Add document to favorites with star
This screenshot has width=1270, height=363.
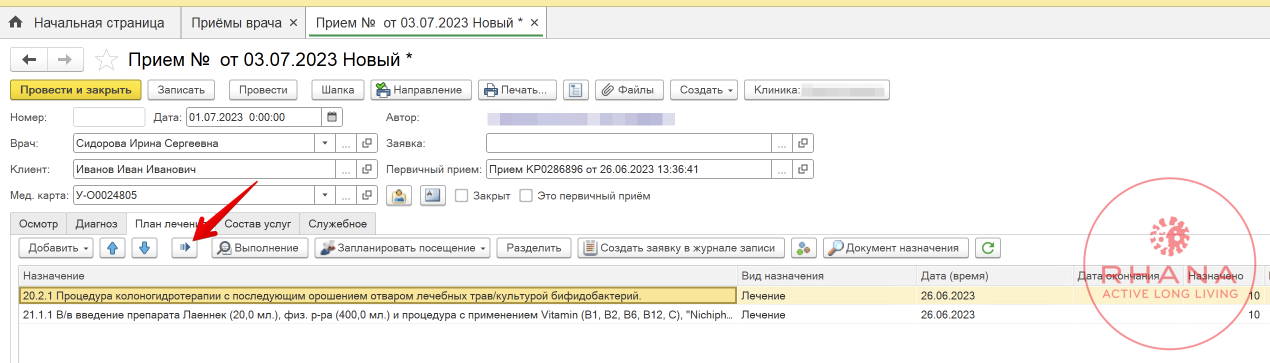coord(106,59)
